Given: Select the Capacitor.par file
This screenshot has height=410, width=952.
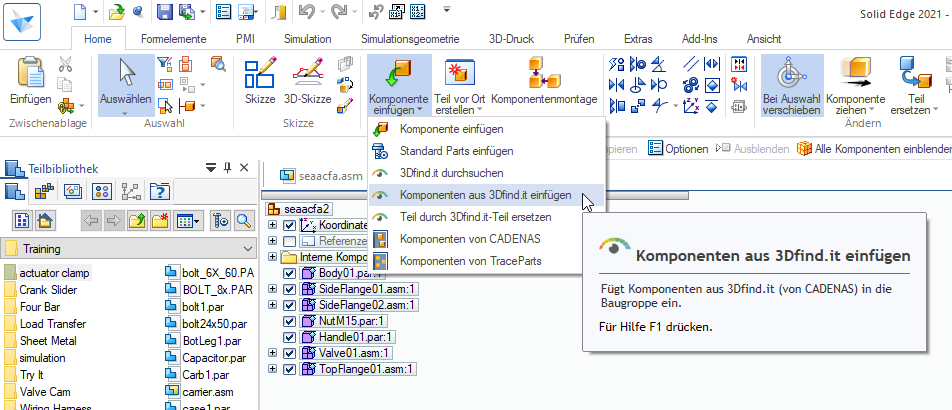Looking at the screenshot, I should pyautogui.click(x=214, y=358).
